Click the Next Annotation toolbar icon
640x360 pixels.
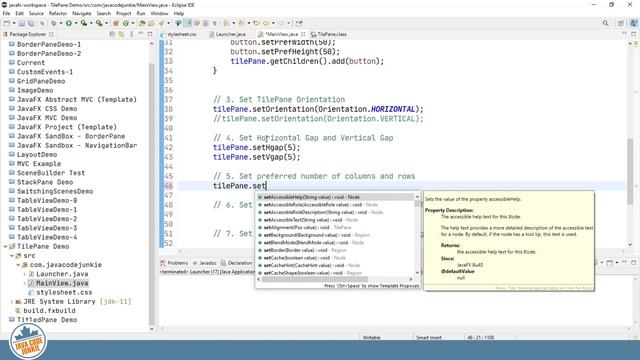(226, 23)
